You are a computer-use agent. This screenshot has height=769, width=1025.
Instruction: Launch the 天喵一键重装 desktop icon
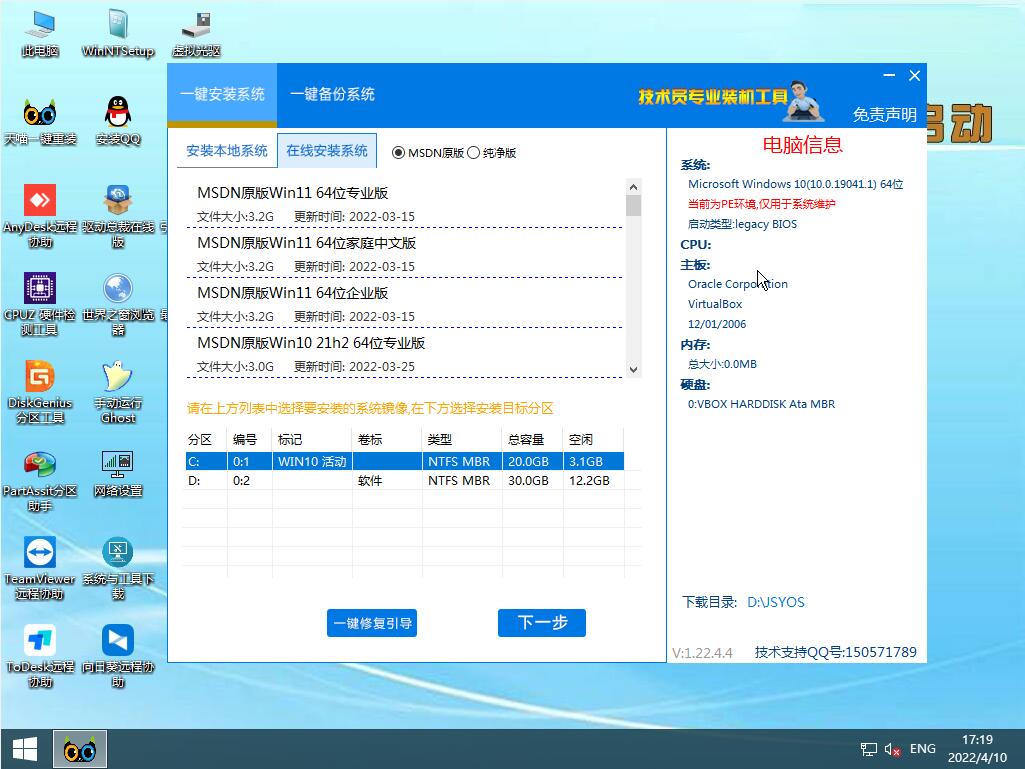(x=40, y=122)
